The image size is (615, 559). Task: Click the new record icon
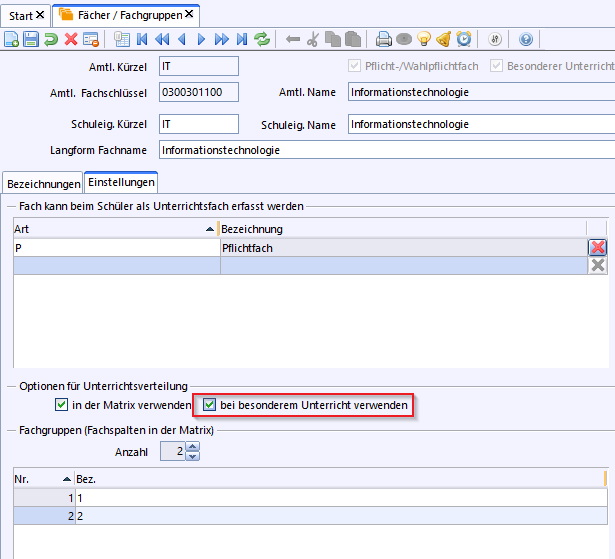point(11,39)
